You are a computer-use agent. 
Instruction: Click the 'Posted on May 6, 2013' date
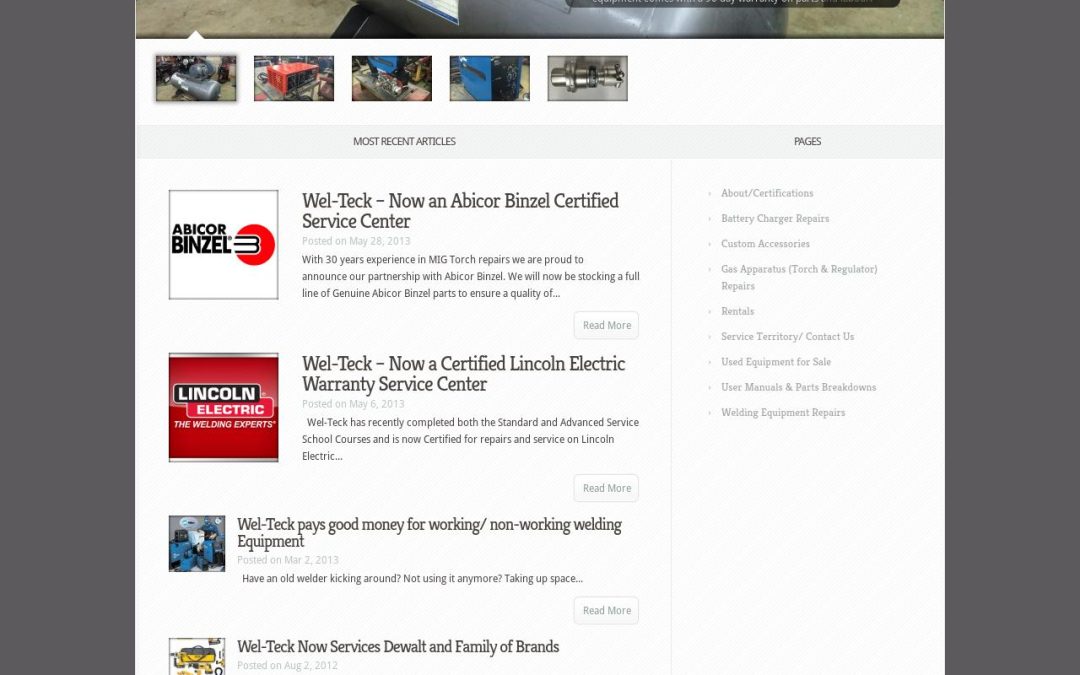click(353, 404)
